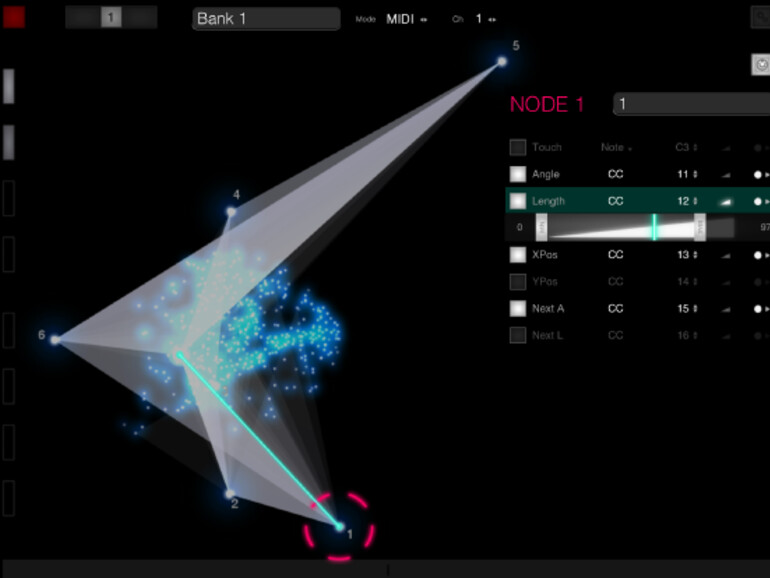Click the center point where the teal line begins

pos(179,354)
